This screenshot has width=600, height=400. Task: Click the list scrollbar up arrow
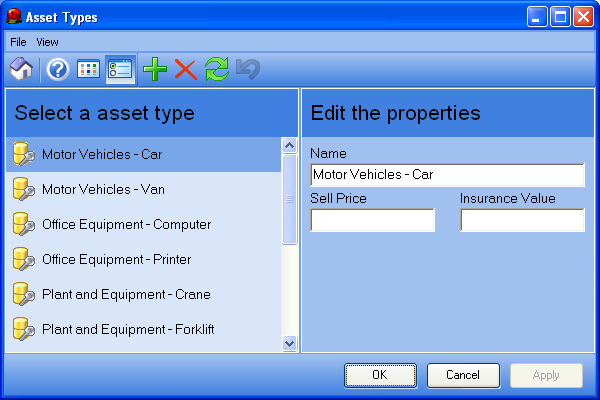pyautogui.click(x=290, y=146)
